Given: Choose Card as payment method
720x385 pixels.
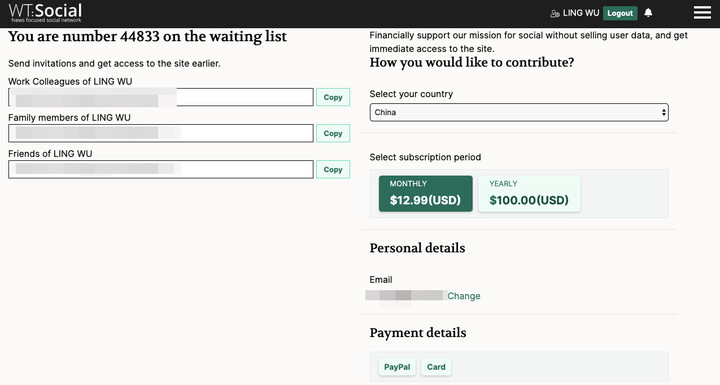Looking at the screenshot, I should click(x=436, y=367).
